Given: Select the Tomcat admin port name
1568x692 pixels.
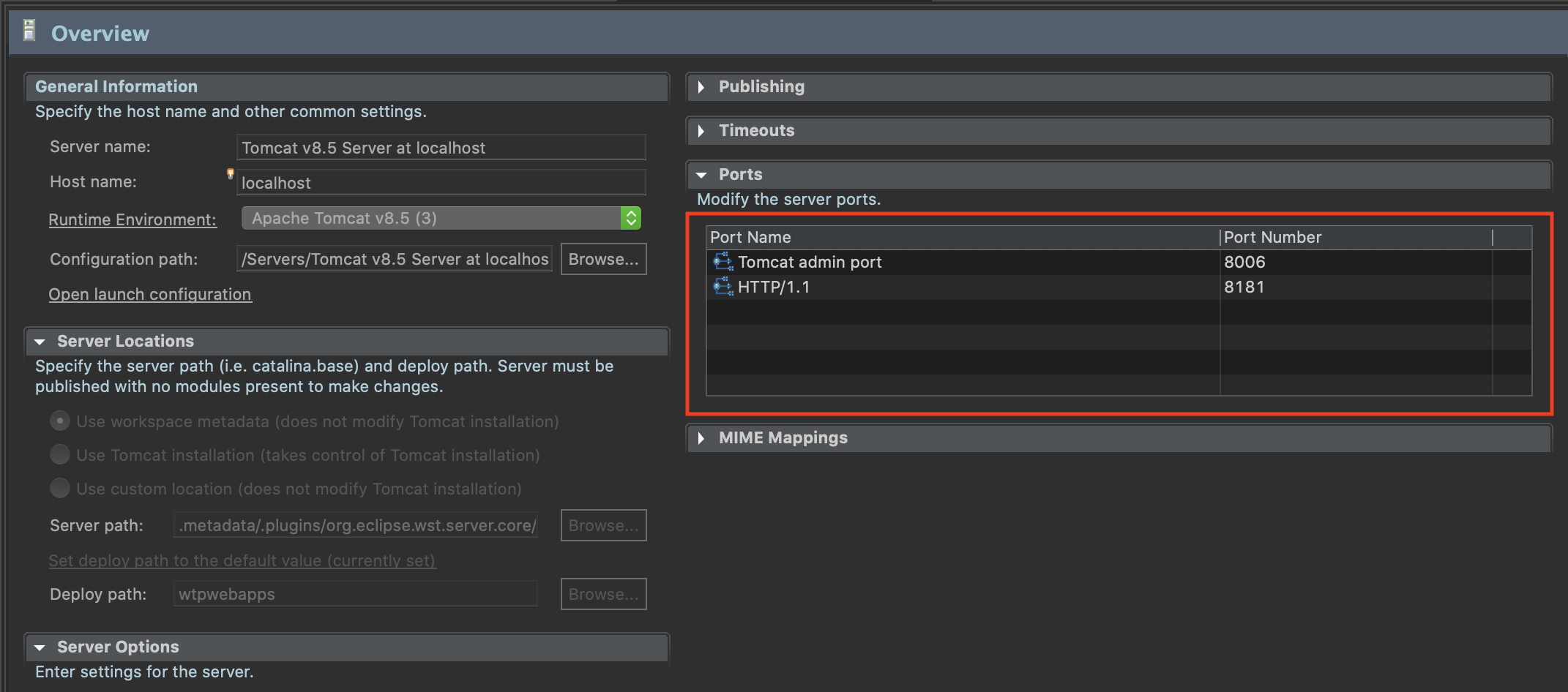Looking at the screenshot, I should click(x=810, y=262).
